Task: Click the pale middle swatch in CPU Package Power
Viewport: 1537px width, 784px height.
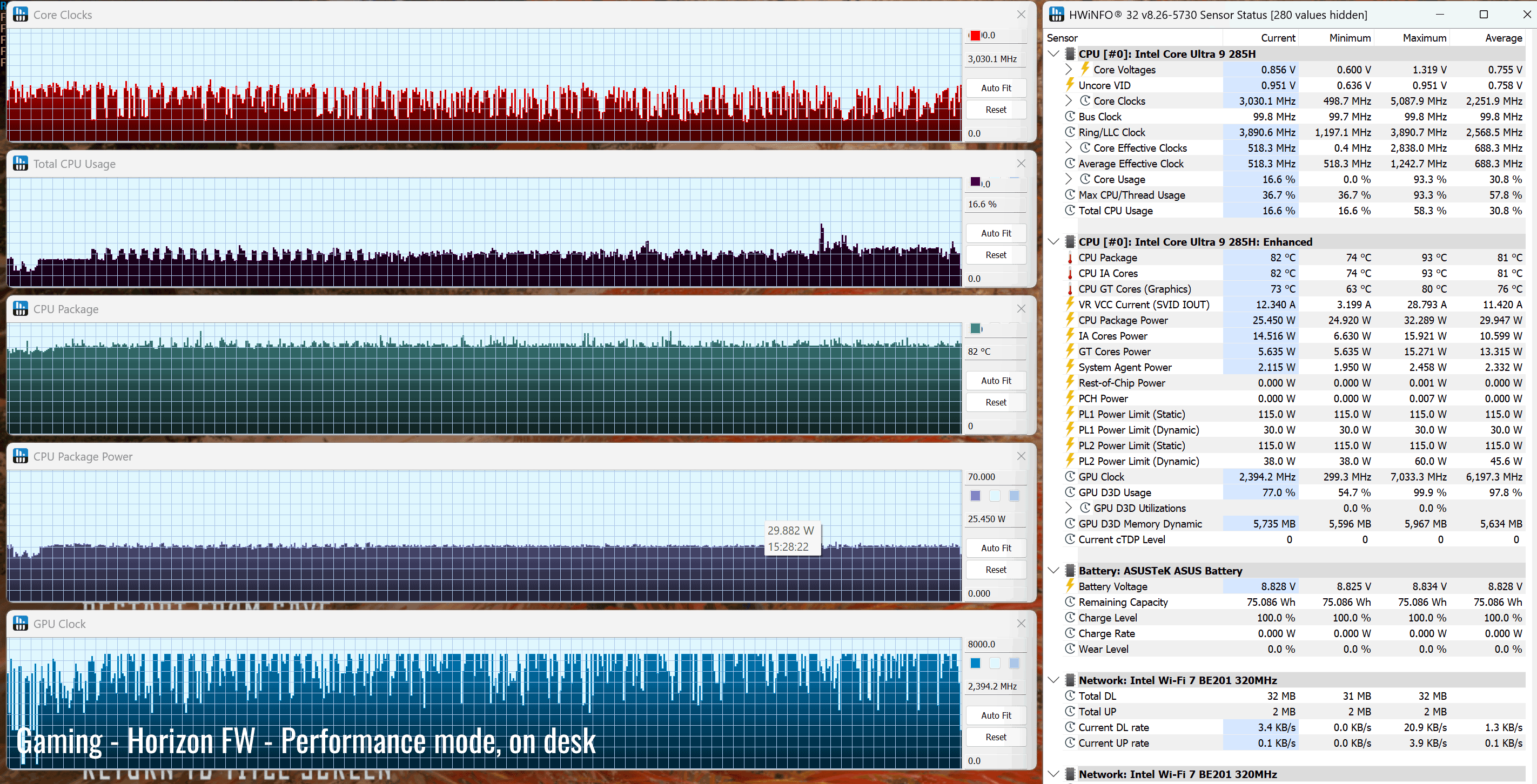Action: point(994,496)
